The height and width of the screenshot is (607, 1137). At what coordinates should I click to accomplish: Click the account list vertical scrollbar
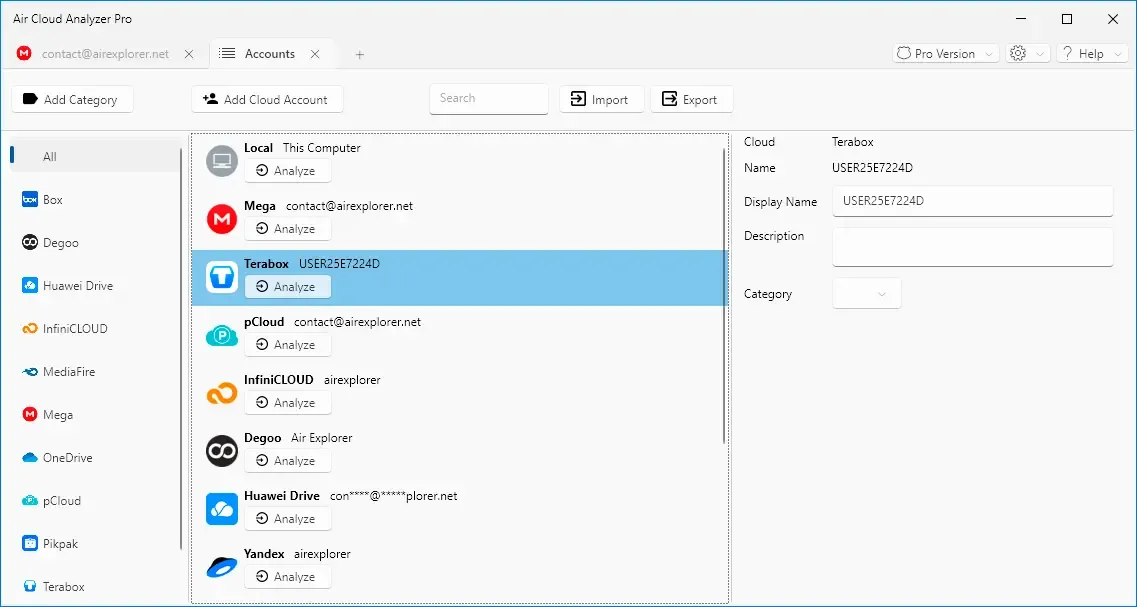click(724, 296)
